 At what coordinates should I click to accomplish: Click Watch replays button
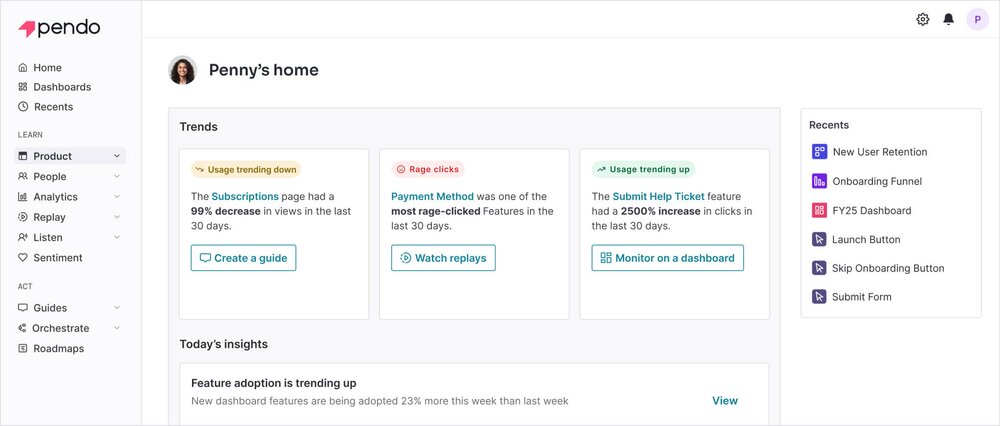tap(443, 258)
